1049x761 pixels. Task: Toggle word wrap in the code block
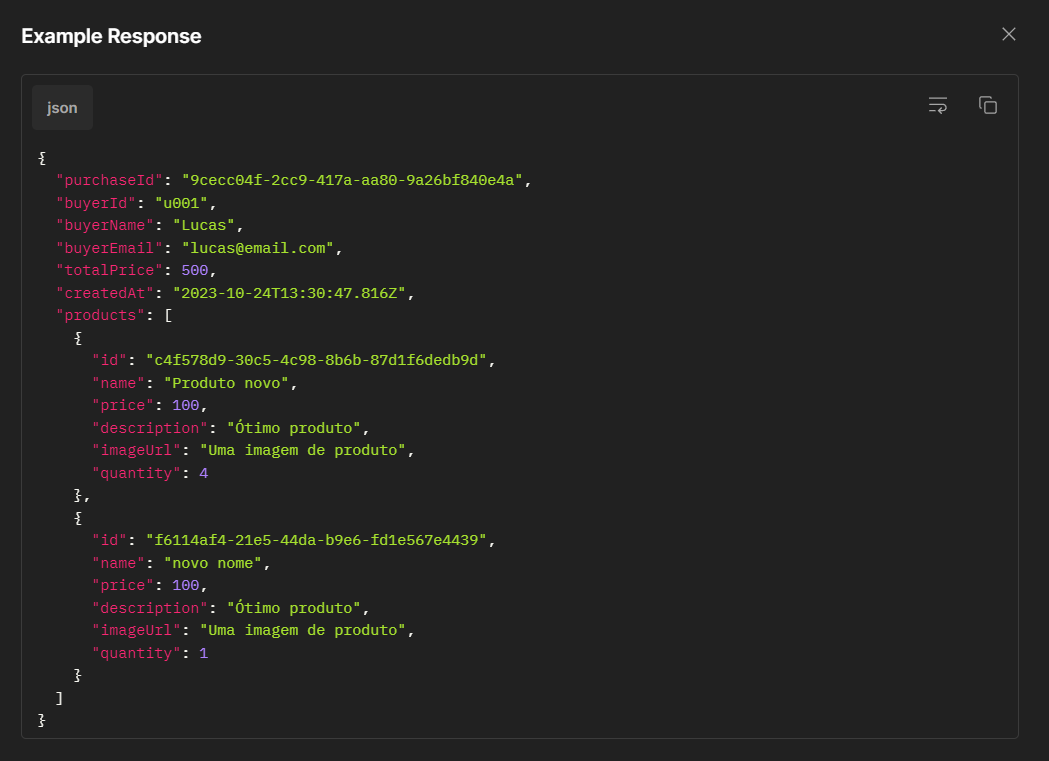point(937,104)
